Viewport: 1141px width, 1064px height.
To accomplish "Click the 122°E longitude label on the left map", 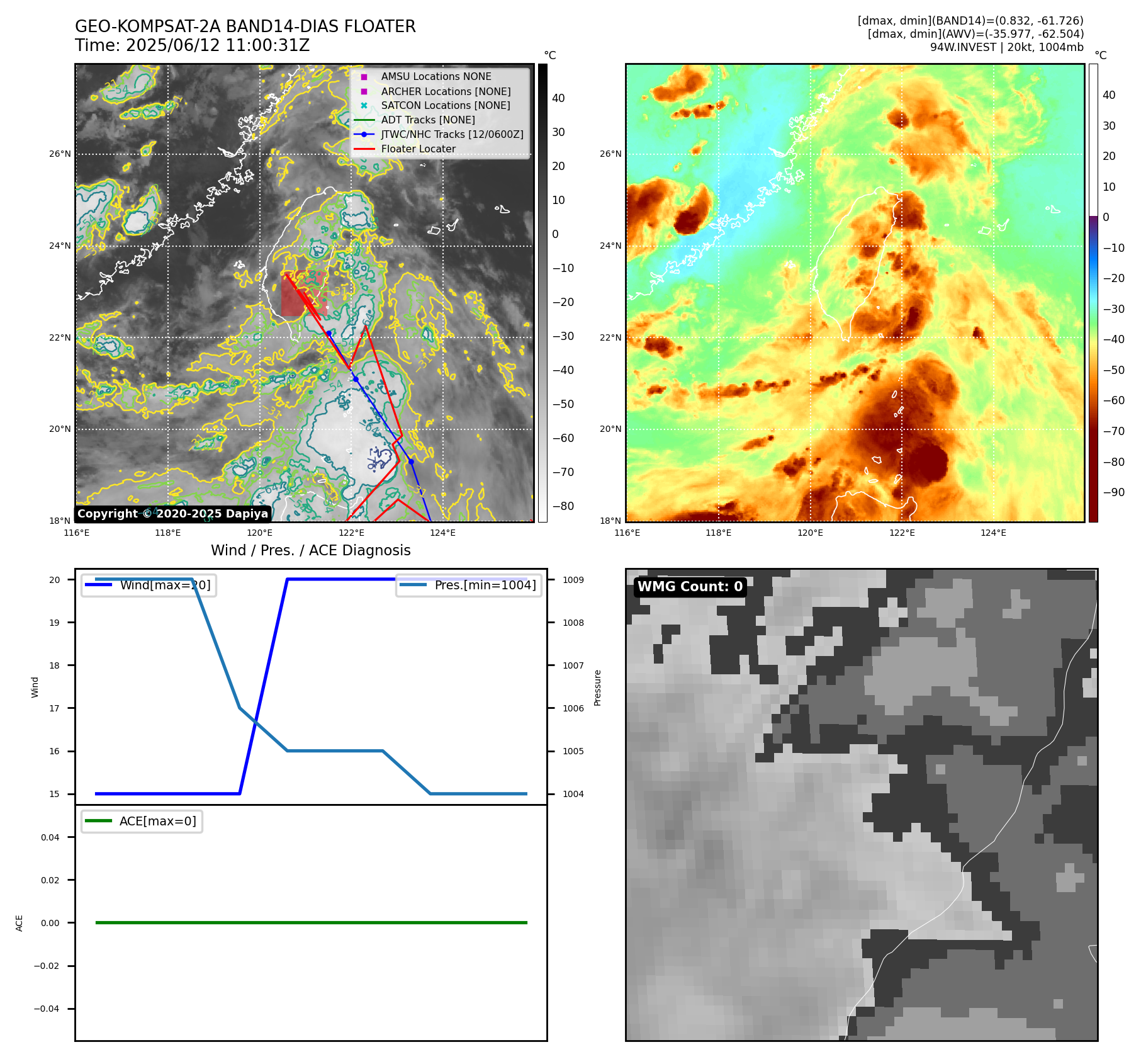I will click(x=351, y=533).
